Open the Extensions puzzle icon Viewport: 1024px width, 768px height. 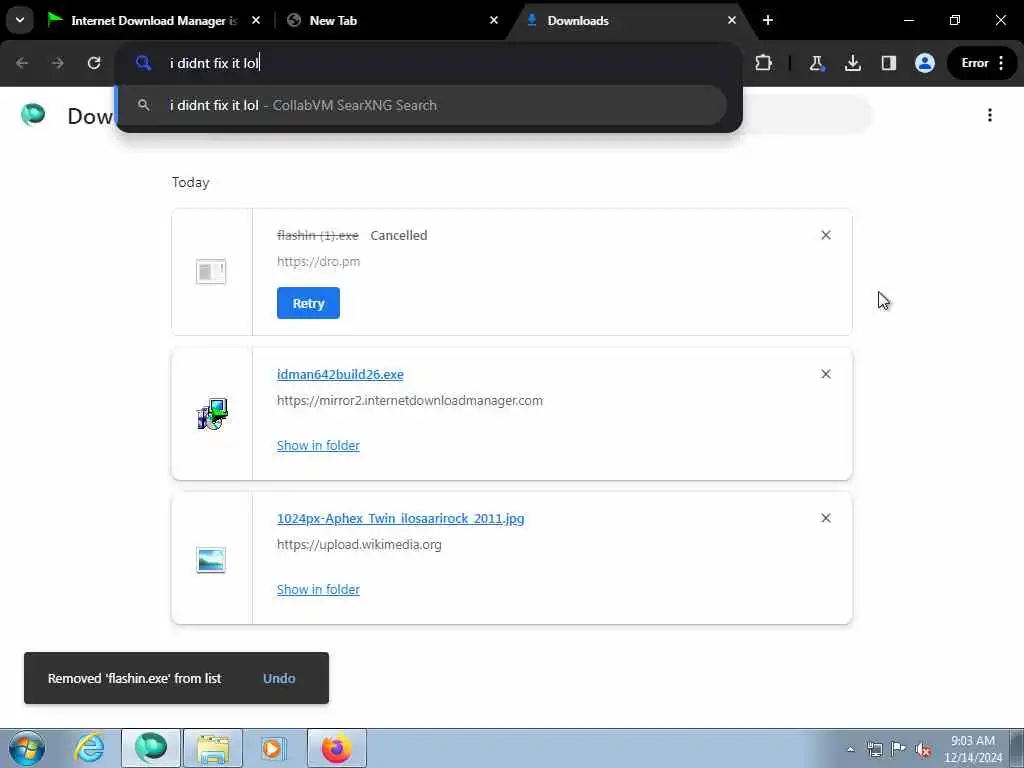click(x=763, y=63)
